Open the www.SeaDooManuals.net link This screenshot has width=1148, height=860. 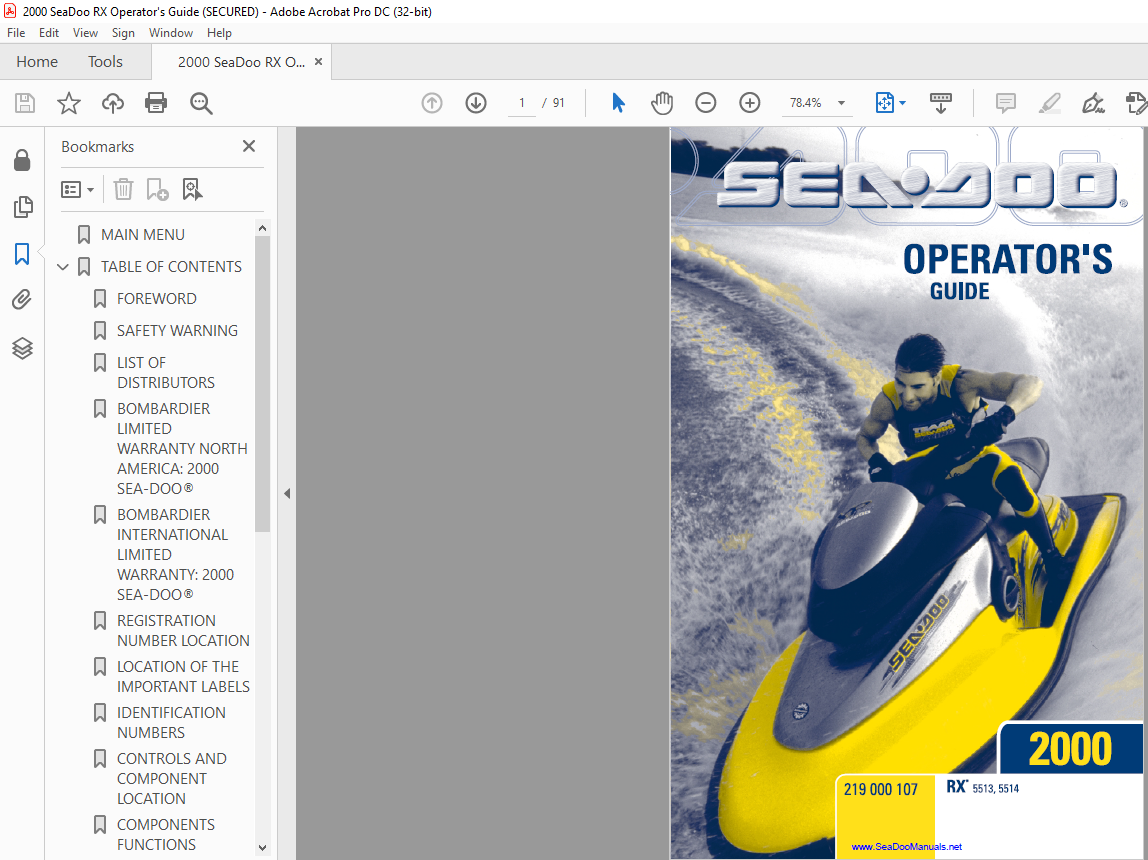point(906,847)
